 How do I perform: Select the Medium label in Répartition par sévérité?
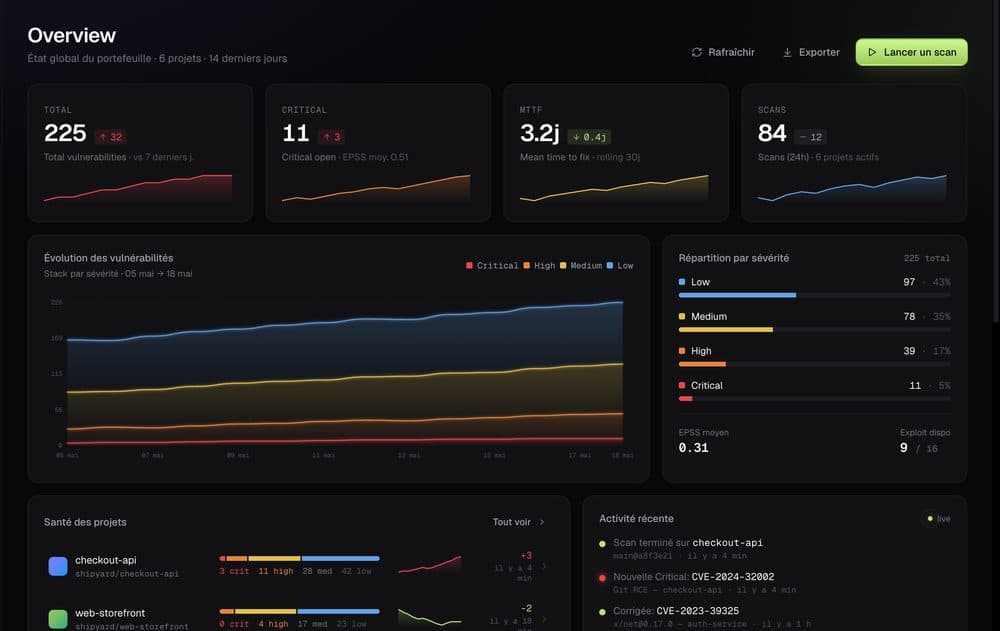[709, 316]
